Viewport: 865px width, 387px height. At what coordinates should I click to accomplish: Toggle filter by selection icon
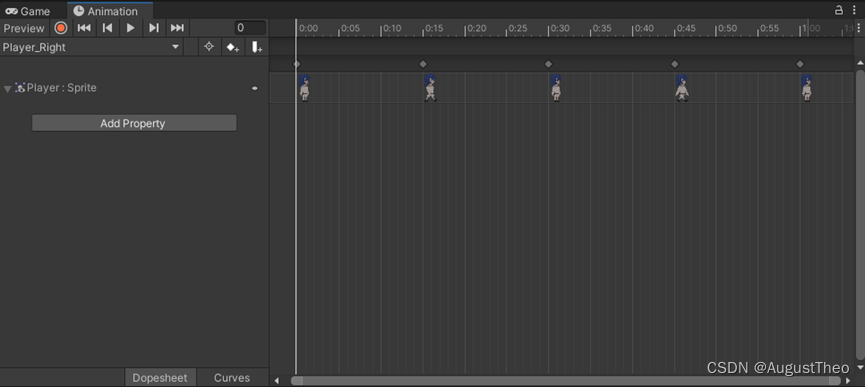point(209,47)
